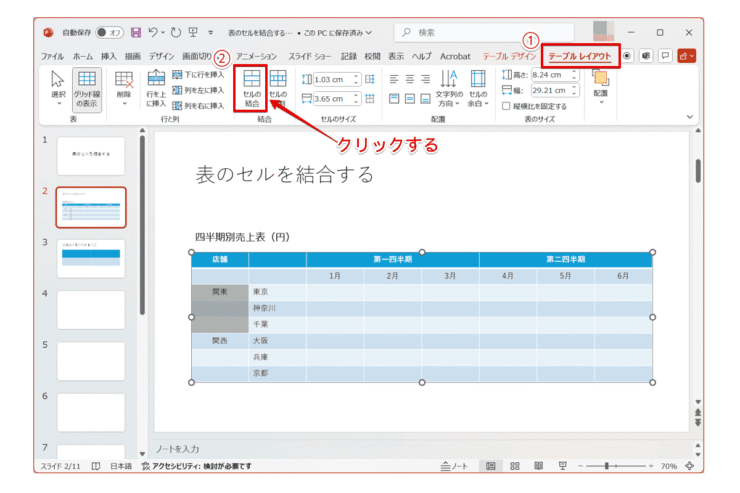Check lock aspect ratio (縦横比を固定する)
The height and width of the screenshot is (493, 740).
pos(506,106)
